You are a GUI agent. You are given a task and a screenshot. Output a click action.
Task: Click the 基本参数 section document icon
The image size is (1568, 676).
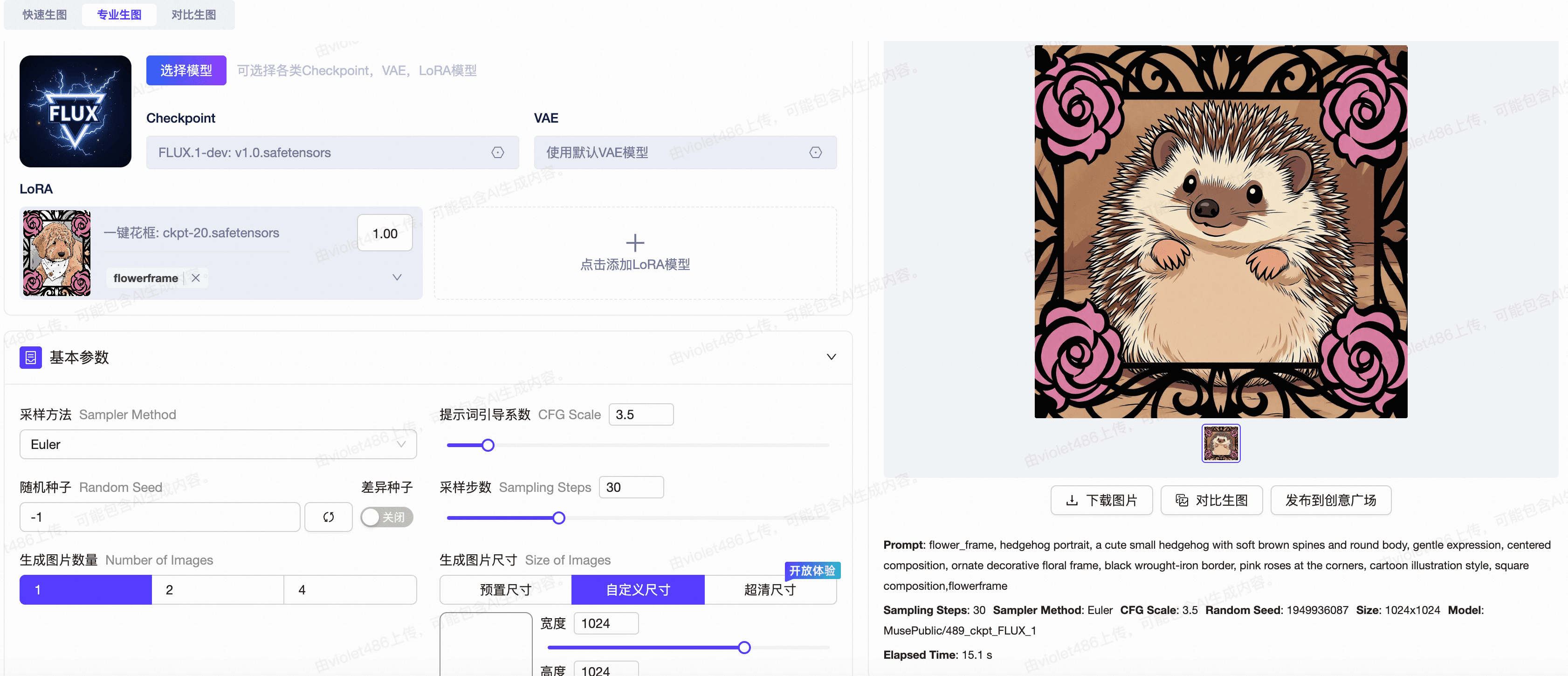30,358
